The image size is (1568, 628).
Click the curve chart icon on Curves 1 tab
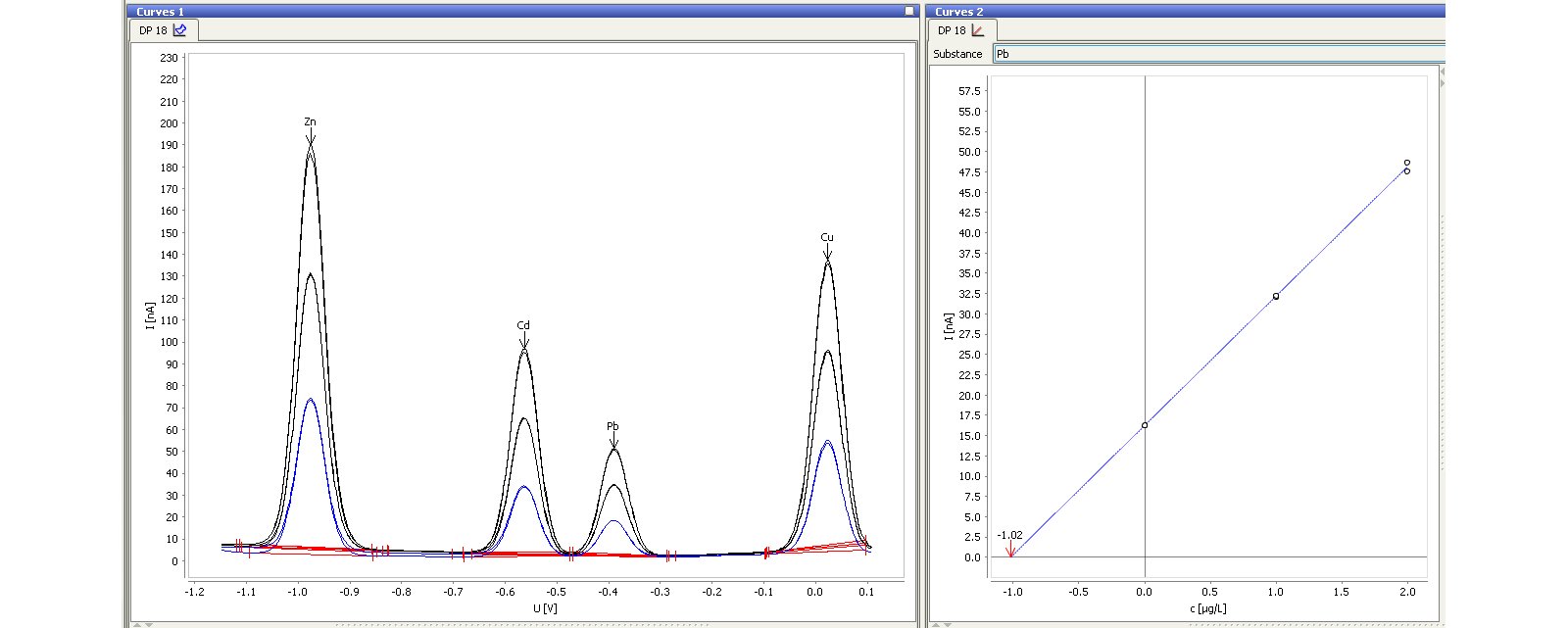point(179,30)
